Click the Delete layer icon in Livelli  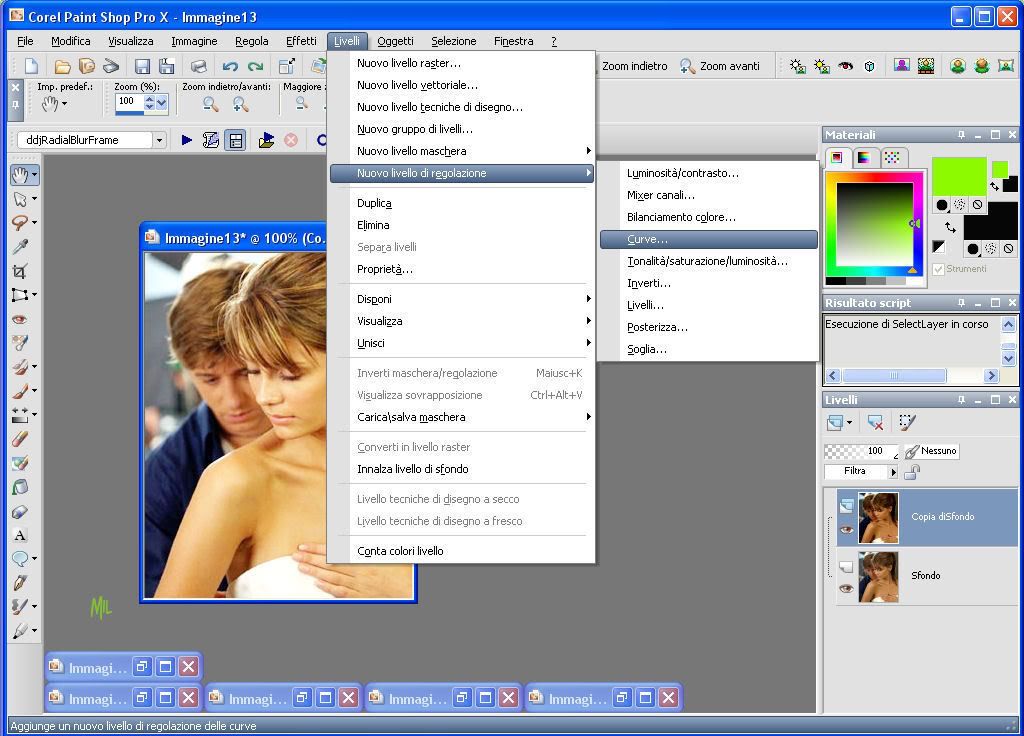875,423
